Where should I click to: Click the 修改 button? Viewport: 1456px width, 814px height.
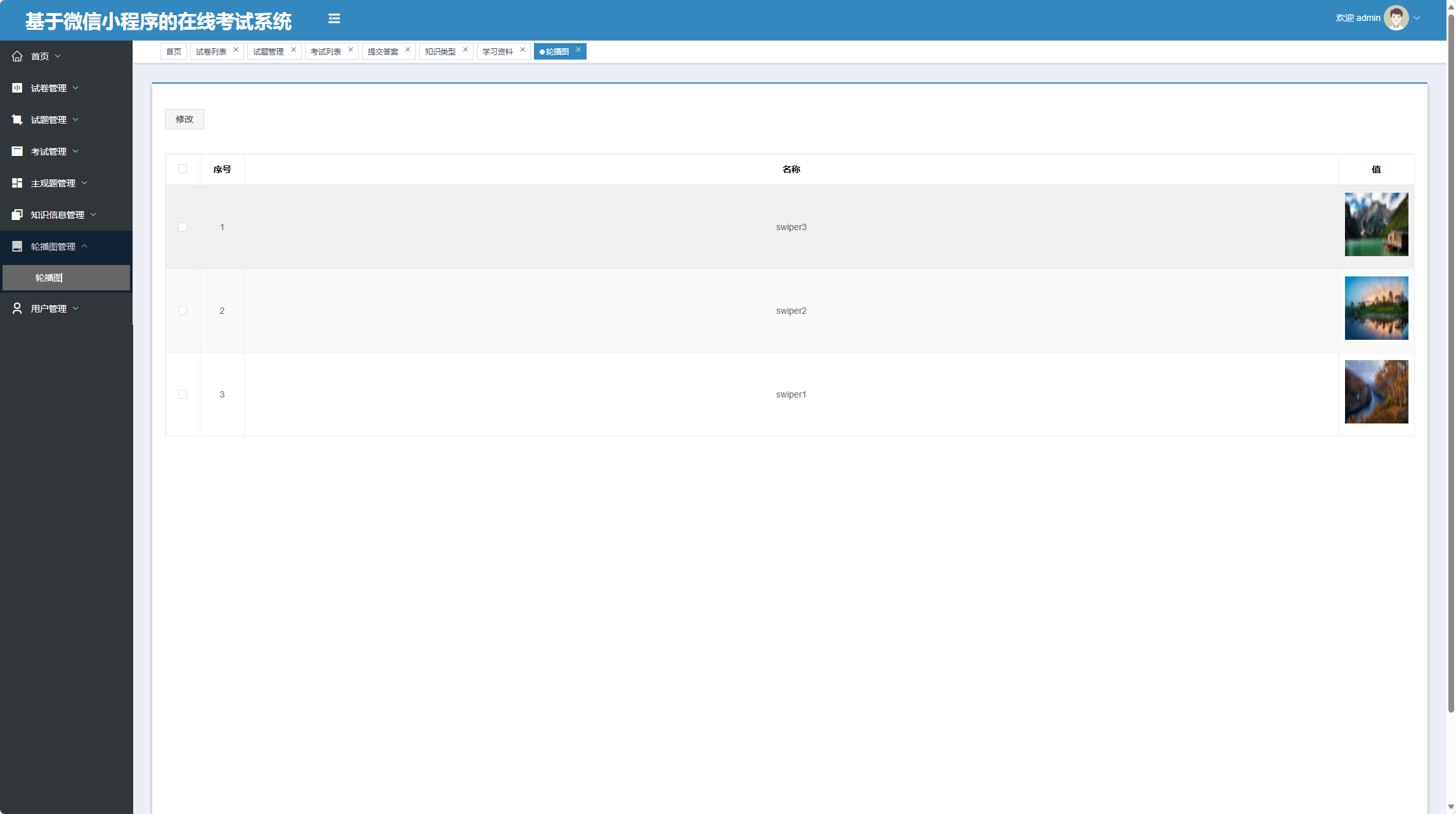tap(185, 119)
